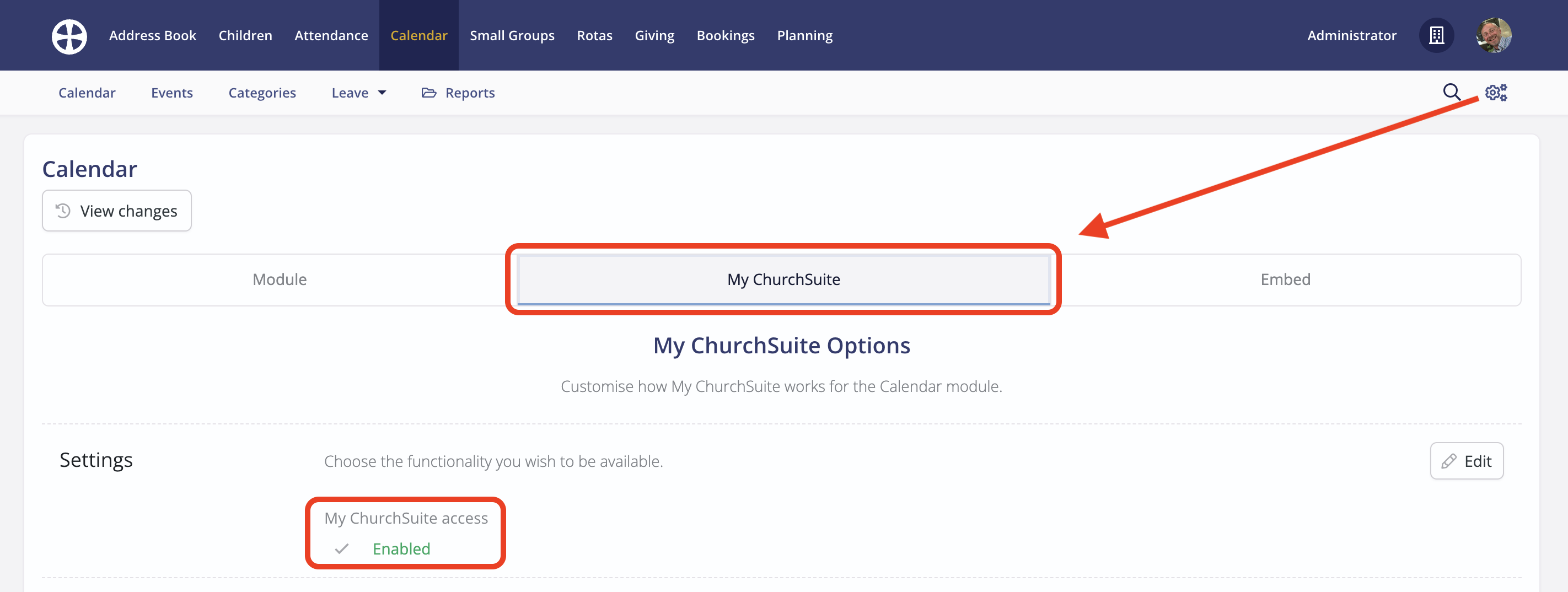Go to Rotas module
The width and height of the screenshot is (1568, 592).
click(x=595, y=35)
